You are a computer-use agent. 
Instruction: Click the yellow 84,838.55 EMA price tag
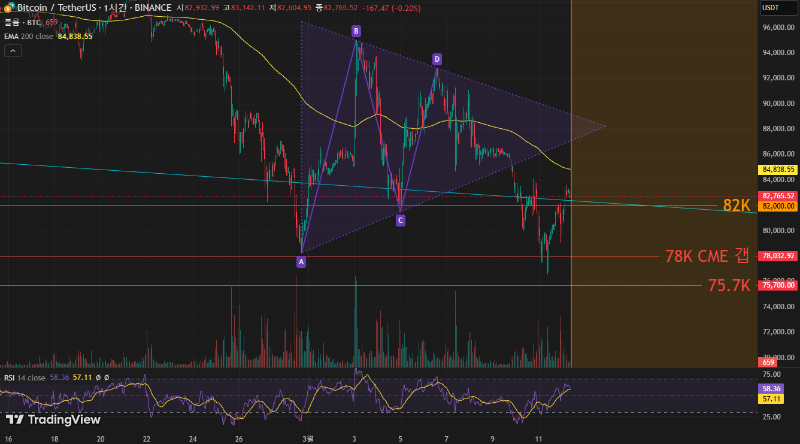(777, 170)
